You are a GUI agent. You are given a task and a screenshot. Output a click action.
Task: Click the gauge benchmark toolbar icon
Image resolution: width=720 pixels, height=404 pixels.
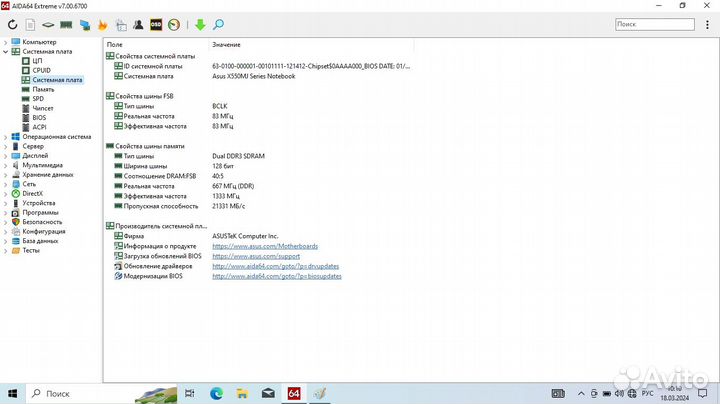(x=174, y=25)
